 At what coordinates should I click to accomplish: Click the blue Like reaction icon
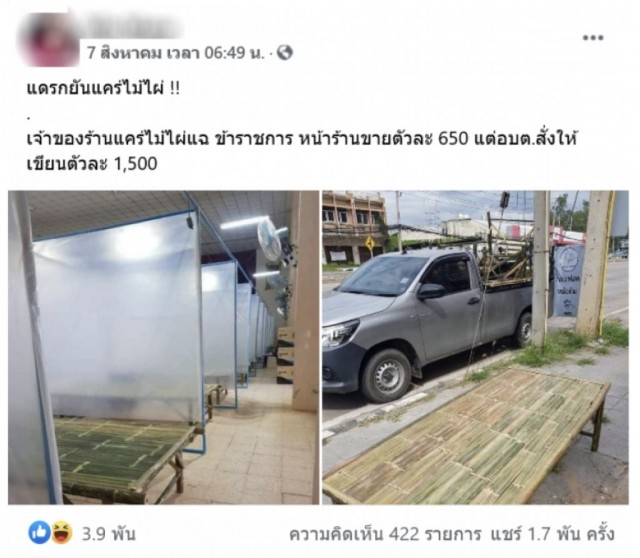39,533
